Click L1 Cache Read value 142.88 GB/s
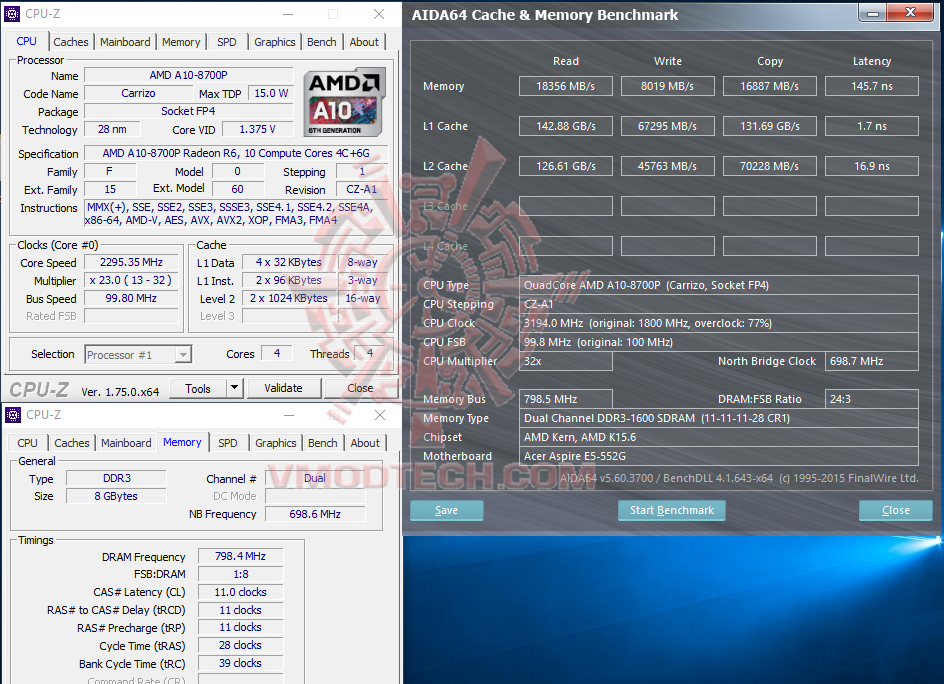This screenshot has width=944, height=684. point(566,126)
